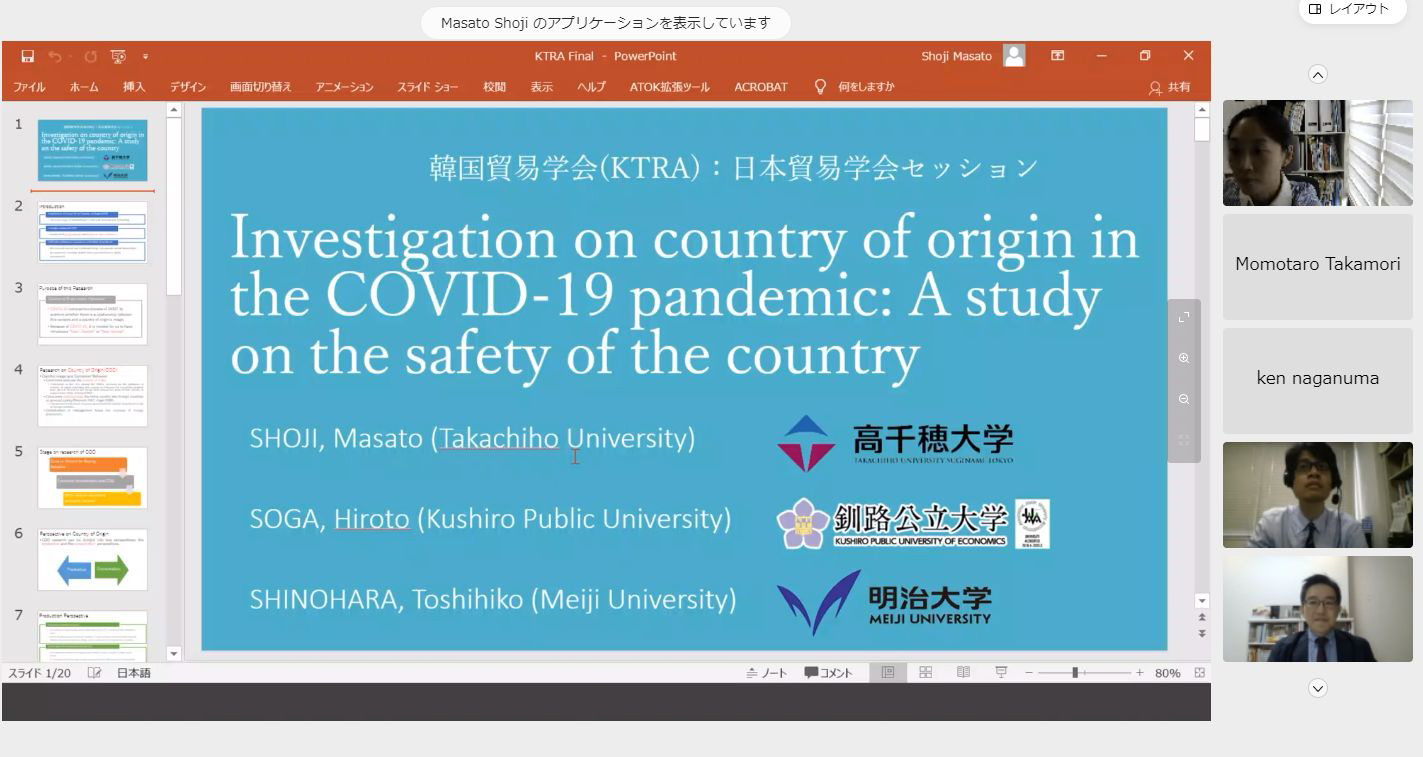Click the 高千穂大学 logo image
This screenshot has height=757, width=1423.
[895, 443]
